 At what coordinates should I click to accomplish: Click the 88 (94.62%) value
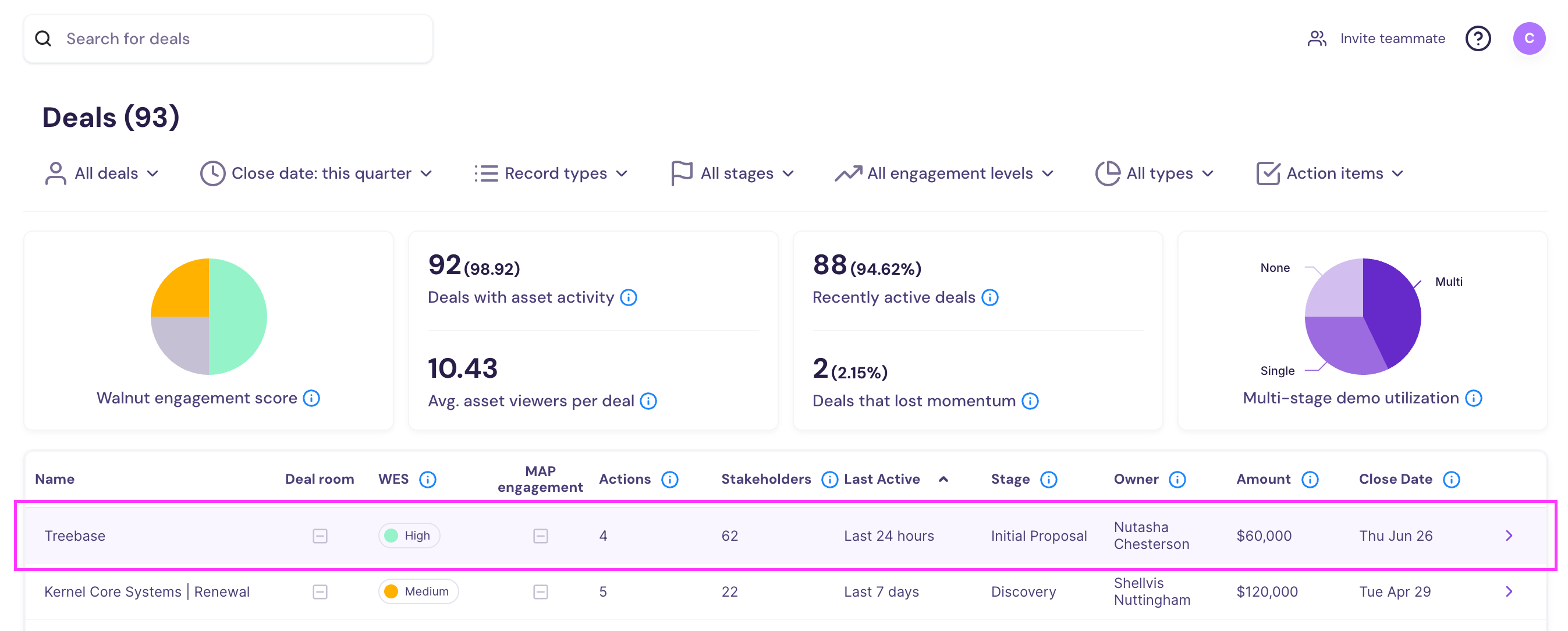(x=867, y=266)
